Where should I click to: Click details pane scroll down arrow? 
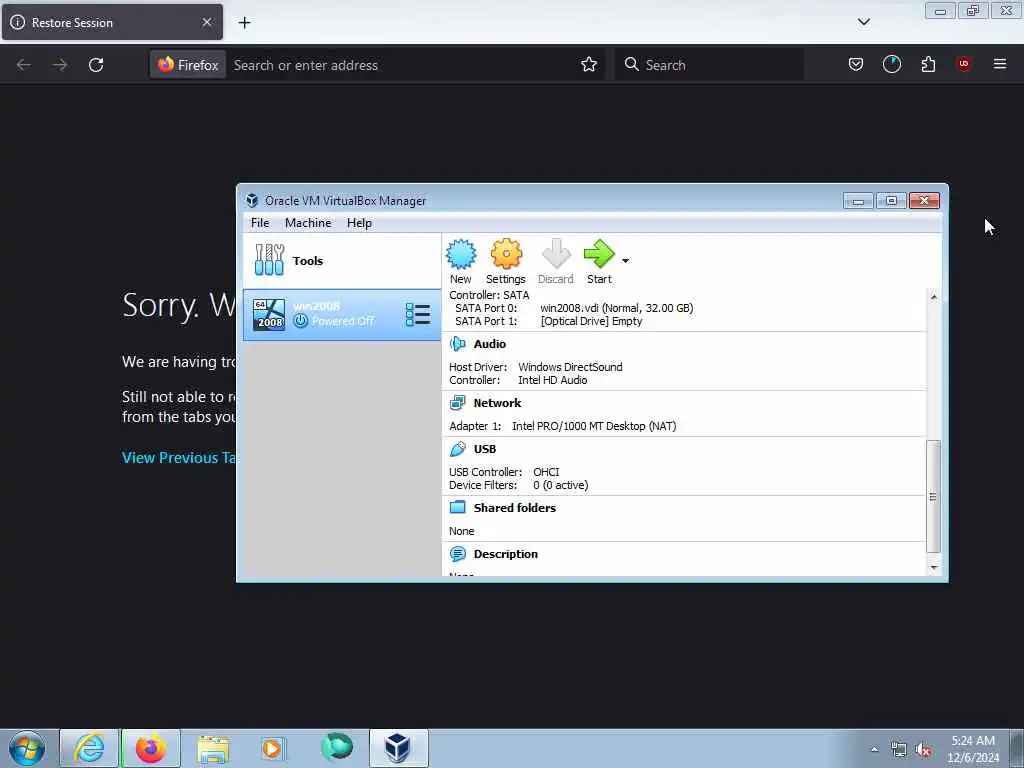click(934, 568)
